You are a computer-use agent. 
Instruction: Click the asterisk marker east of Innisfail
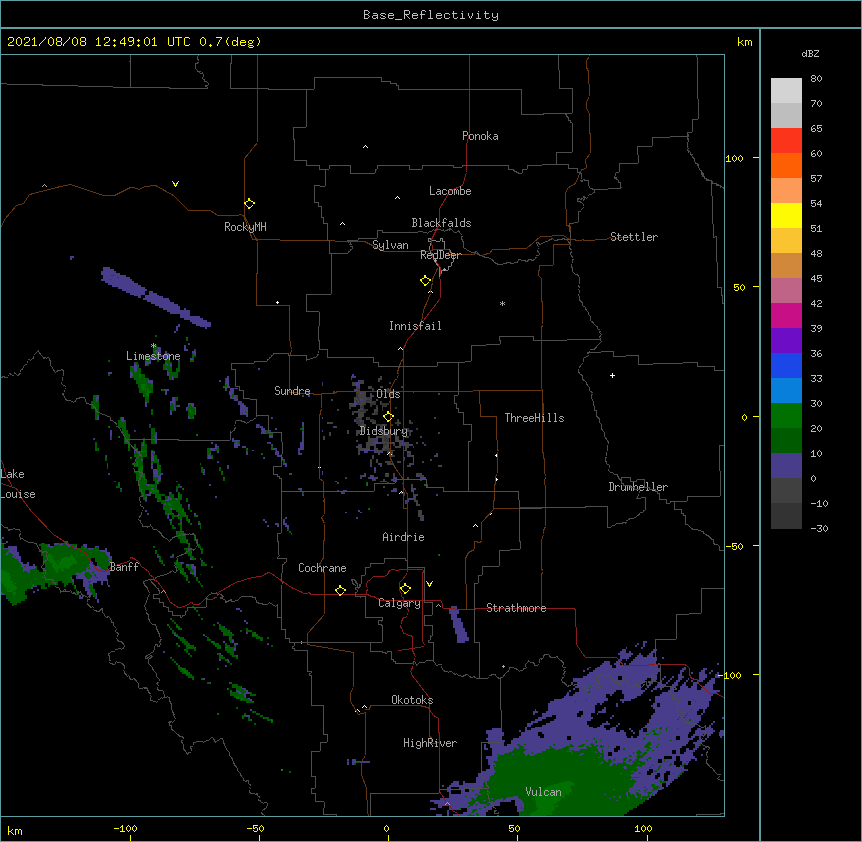pos(502,303)
